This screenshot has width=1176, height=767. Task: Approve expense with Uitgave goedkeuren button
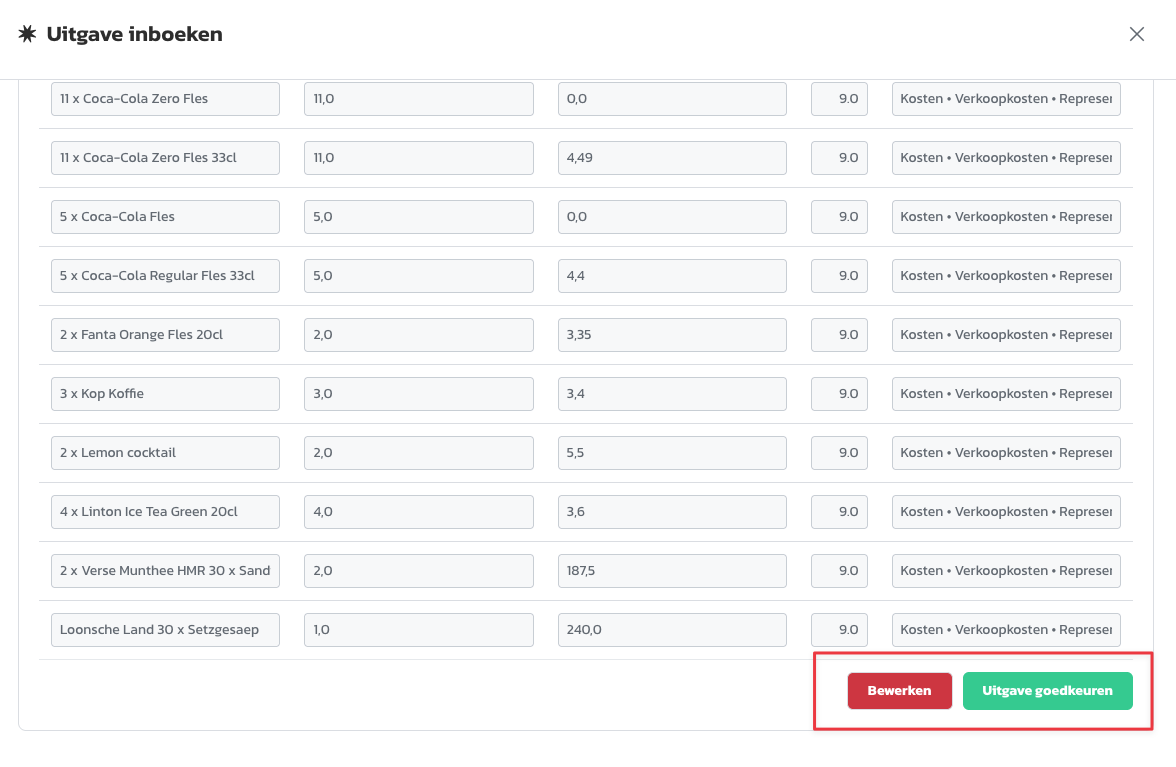1047,691
